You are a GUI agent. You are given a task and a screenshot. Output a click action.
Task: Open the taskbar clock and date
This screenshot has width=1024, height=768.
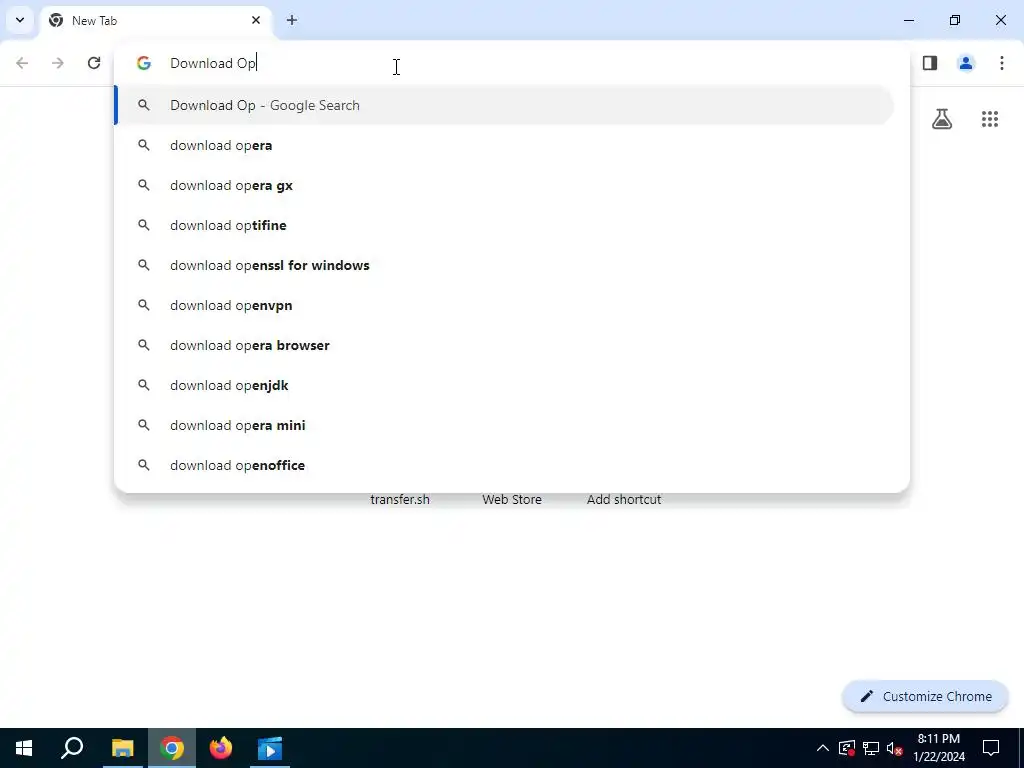(939, 748)
